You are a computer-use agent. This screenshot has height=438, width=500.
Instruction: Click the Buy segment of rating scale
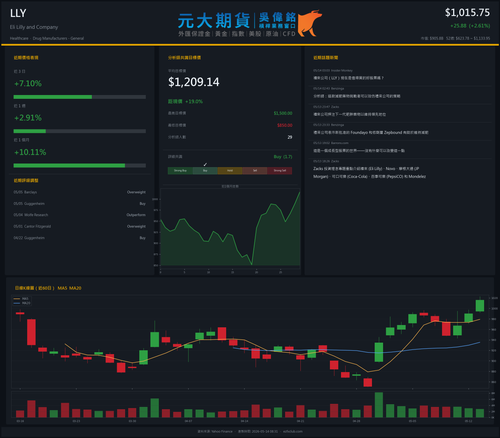[205, 171]
